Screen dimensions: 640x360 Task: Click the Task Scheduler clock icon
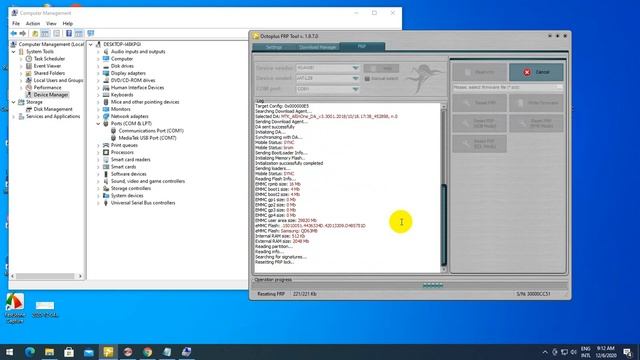tap(29, 59)
